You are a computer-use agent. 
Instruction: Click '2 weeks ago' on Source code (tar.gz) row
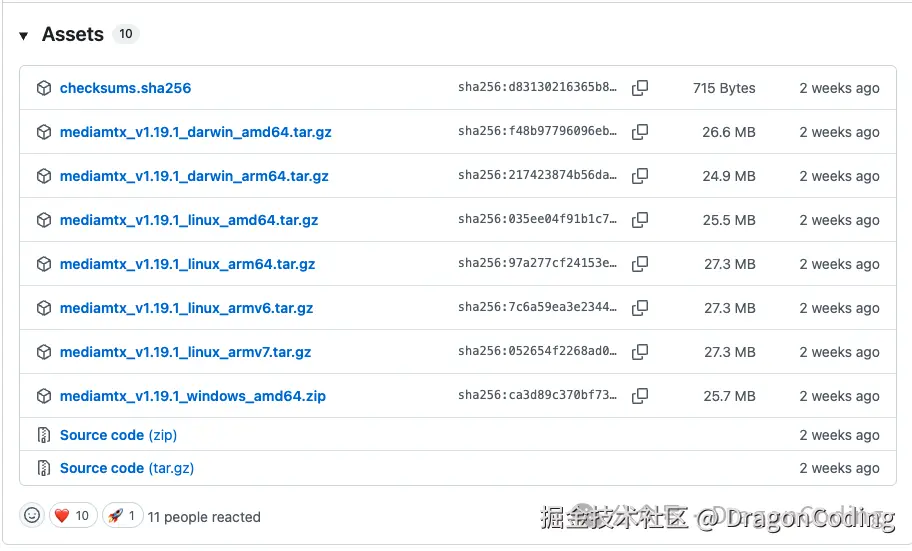tap(839, 468)
